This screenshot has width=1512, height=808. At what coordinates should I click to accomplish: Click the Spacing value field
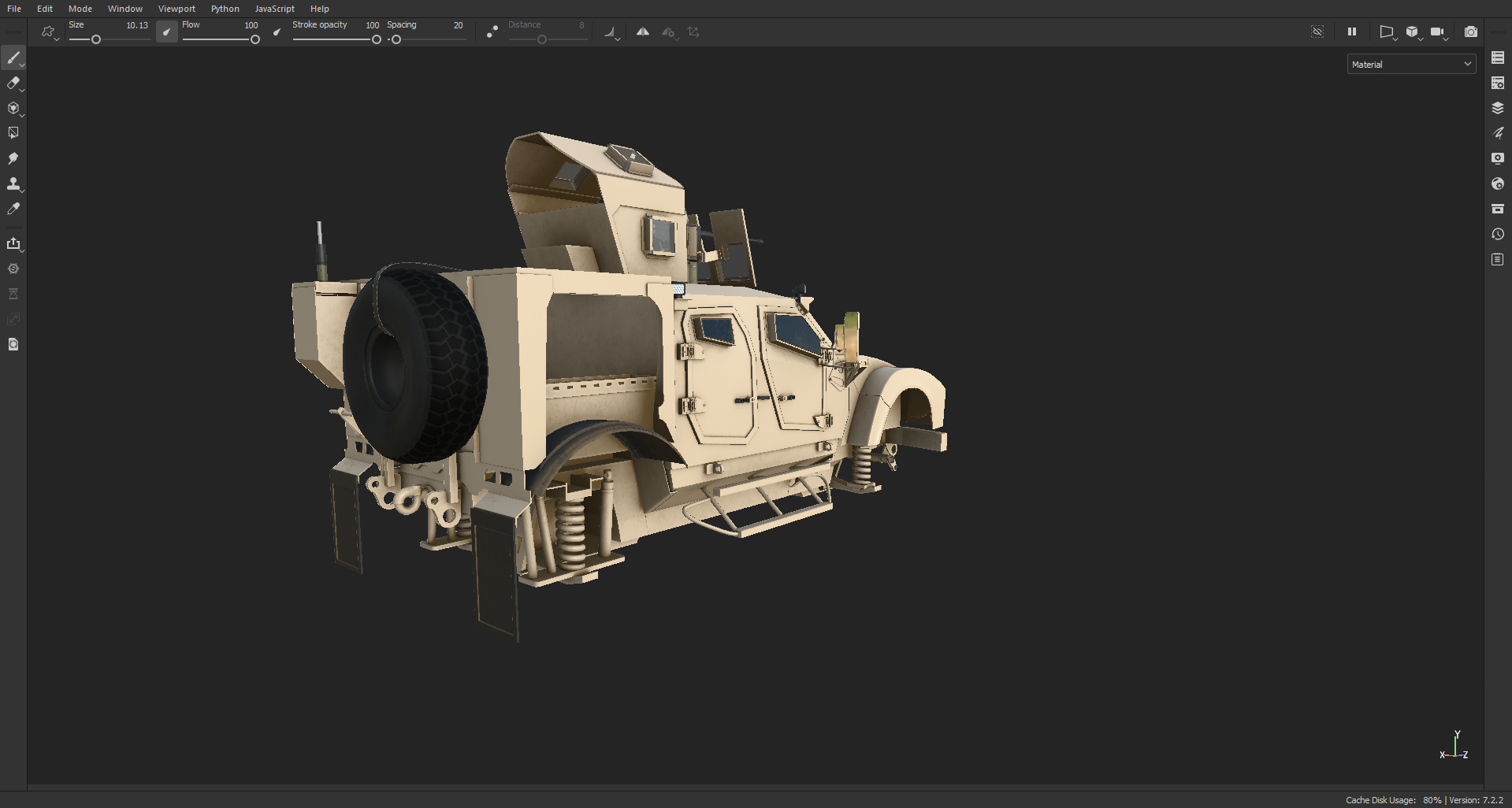coord(457,25)
